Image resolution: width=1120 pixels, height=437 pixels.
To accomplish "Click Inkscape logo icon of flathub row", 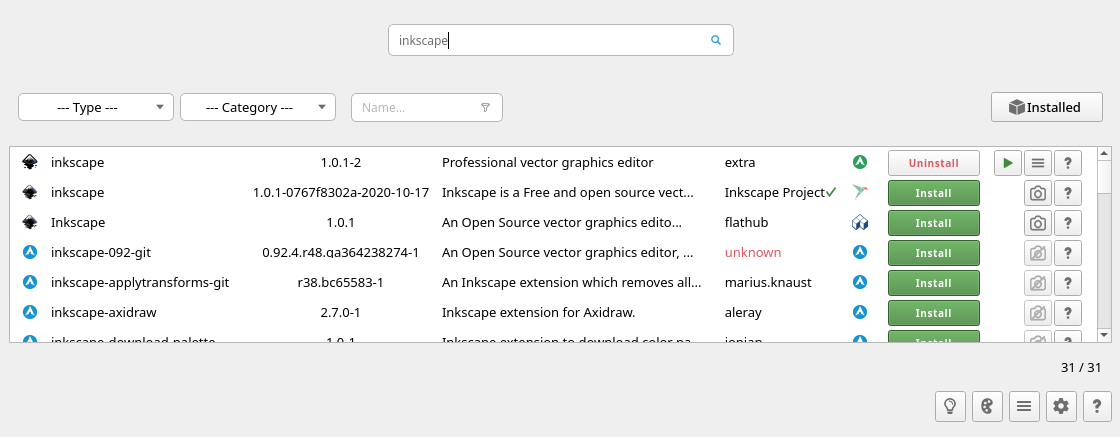I will click(29, 223).
